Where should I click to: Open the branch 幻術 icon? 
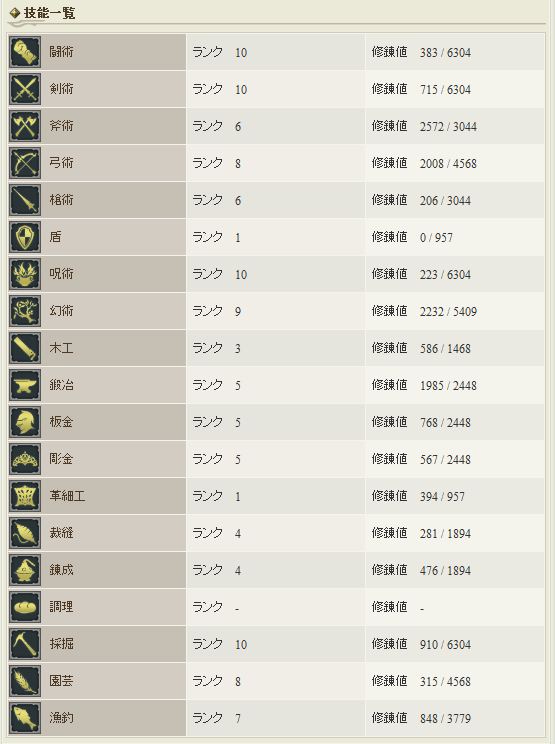pyautogui.click(x=25, y=311)
